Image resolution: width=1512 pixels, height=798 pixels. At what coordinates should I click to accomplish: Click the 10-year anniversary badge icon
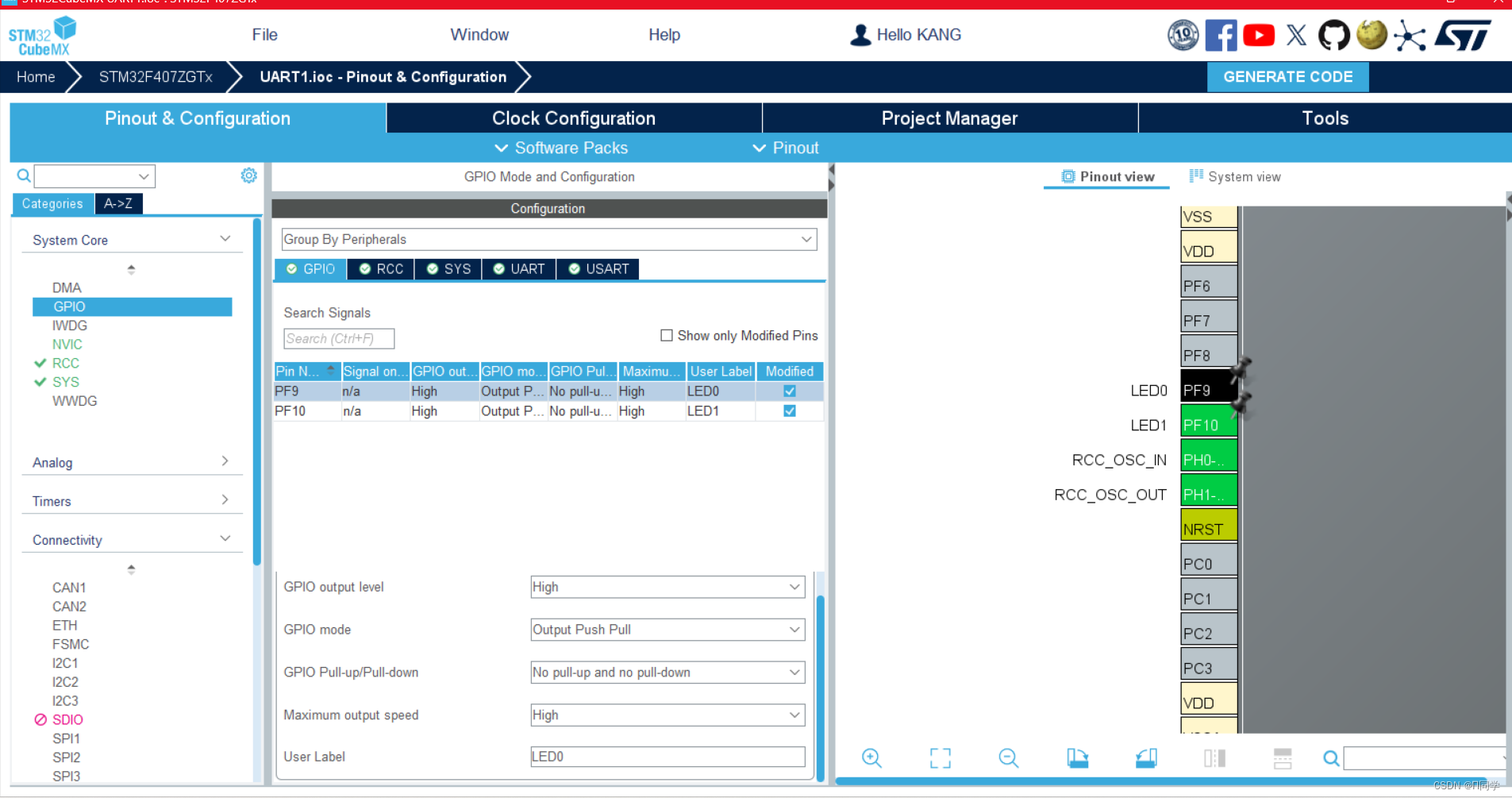[x=1183, y=35]
